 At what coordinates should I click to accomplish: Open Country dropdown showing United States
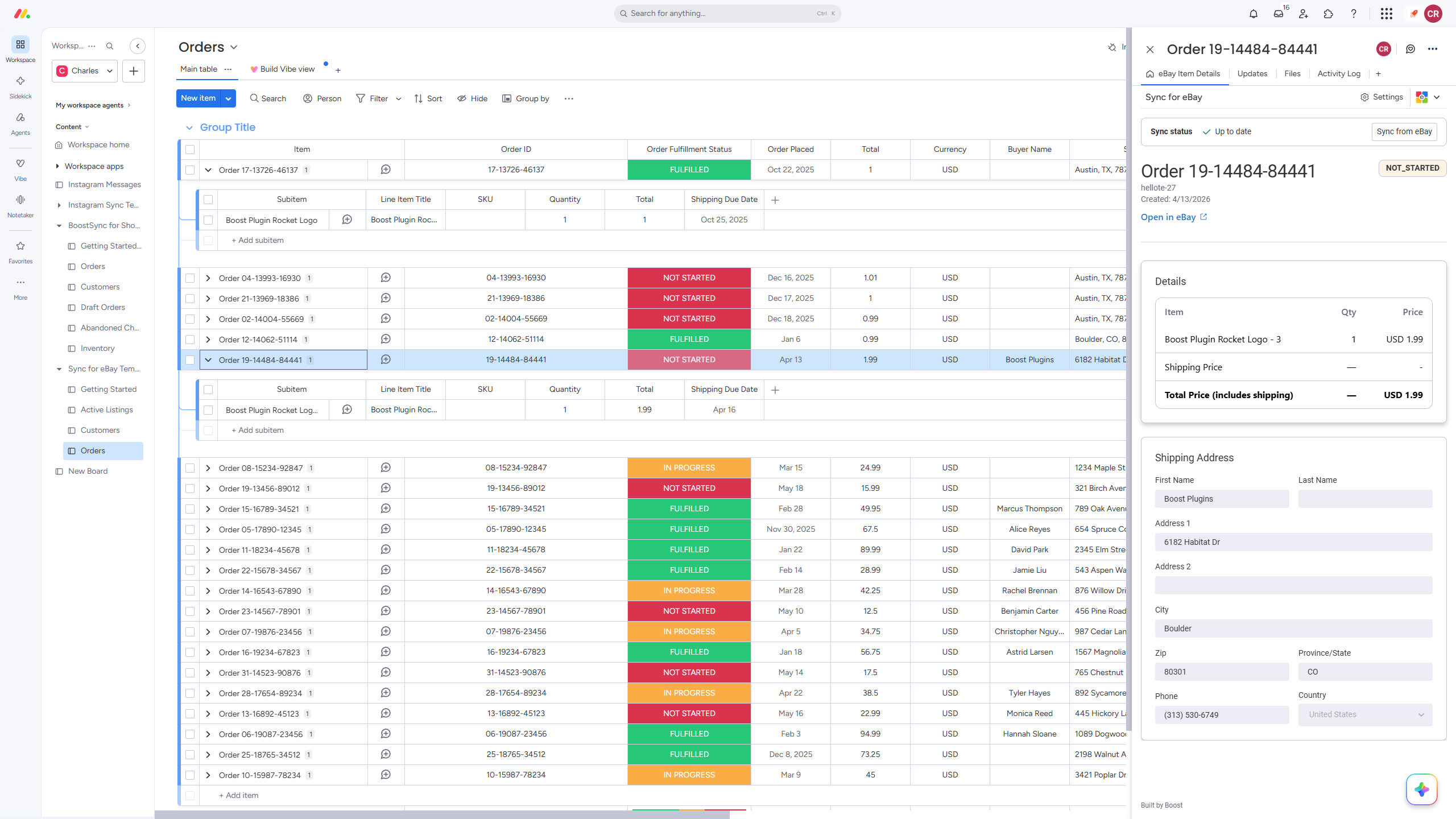[x=1365, y=714]
